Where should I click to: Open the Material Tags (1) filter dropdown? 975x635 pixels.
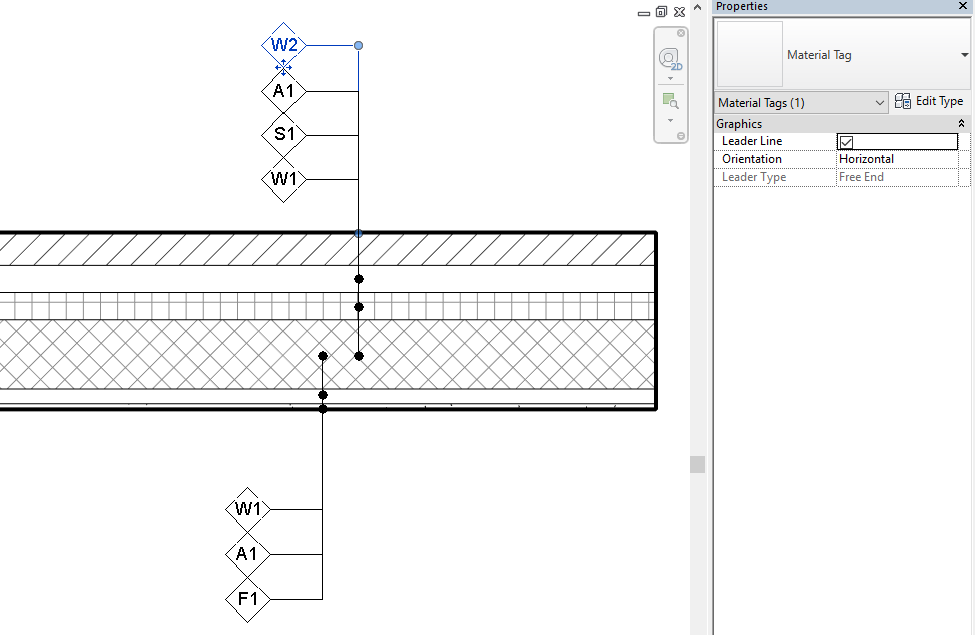(801, 103)
